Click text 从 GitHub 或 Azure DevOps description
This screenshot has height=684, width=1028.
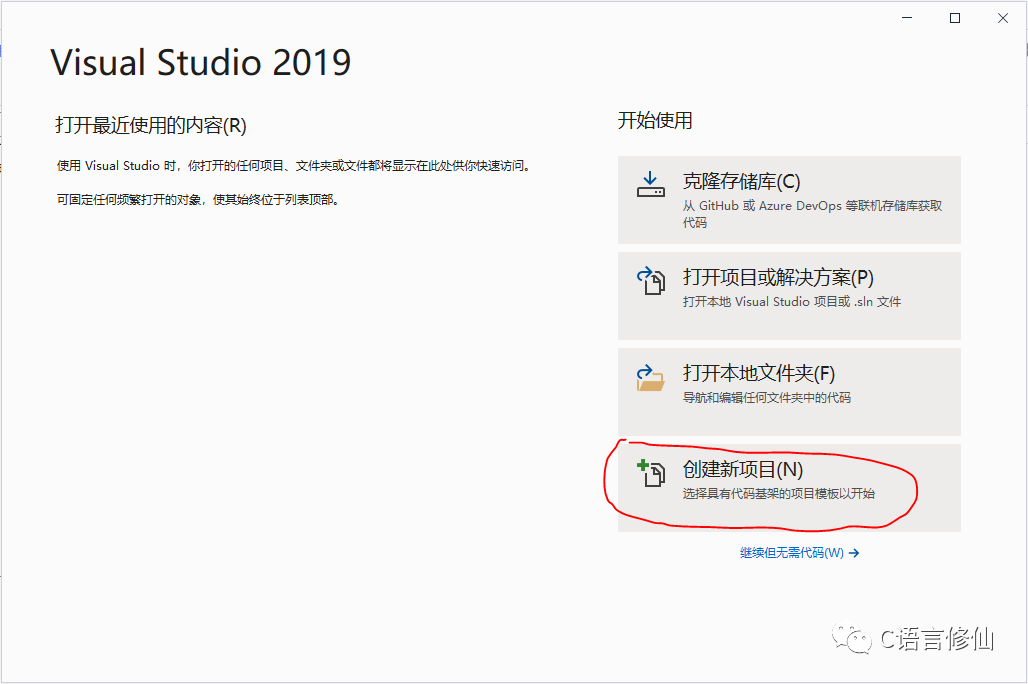(812, 214)
